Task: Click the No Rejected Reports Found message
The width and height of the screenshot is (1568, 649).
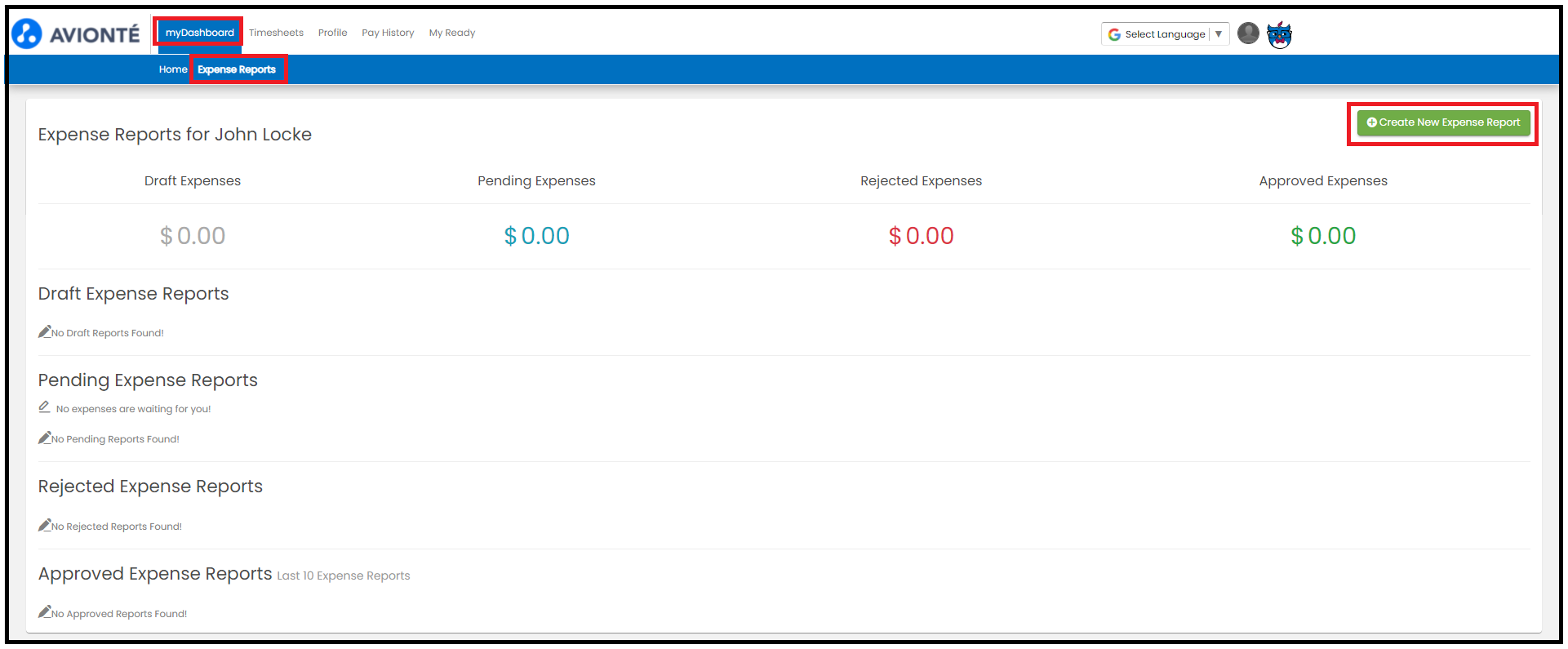Action: (x=117, y=527)
